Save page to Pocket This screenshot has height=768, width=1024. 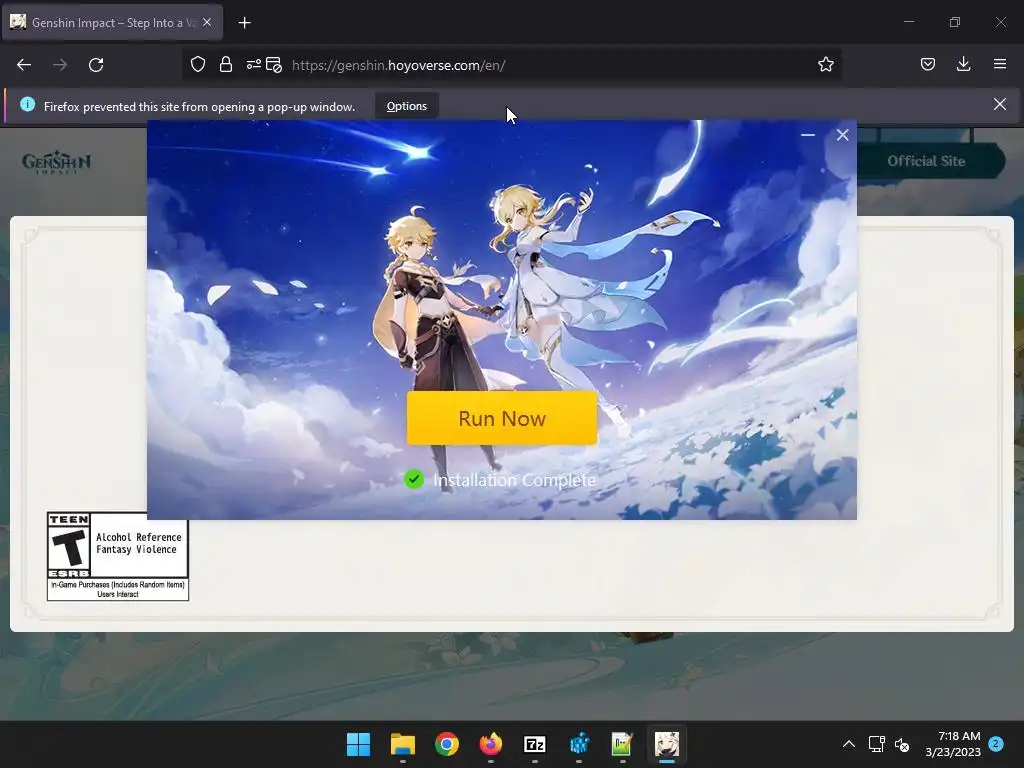pos(927,65)
